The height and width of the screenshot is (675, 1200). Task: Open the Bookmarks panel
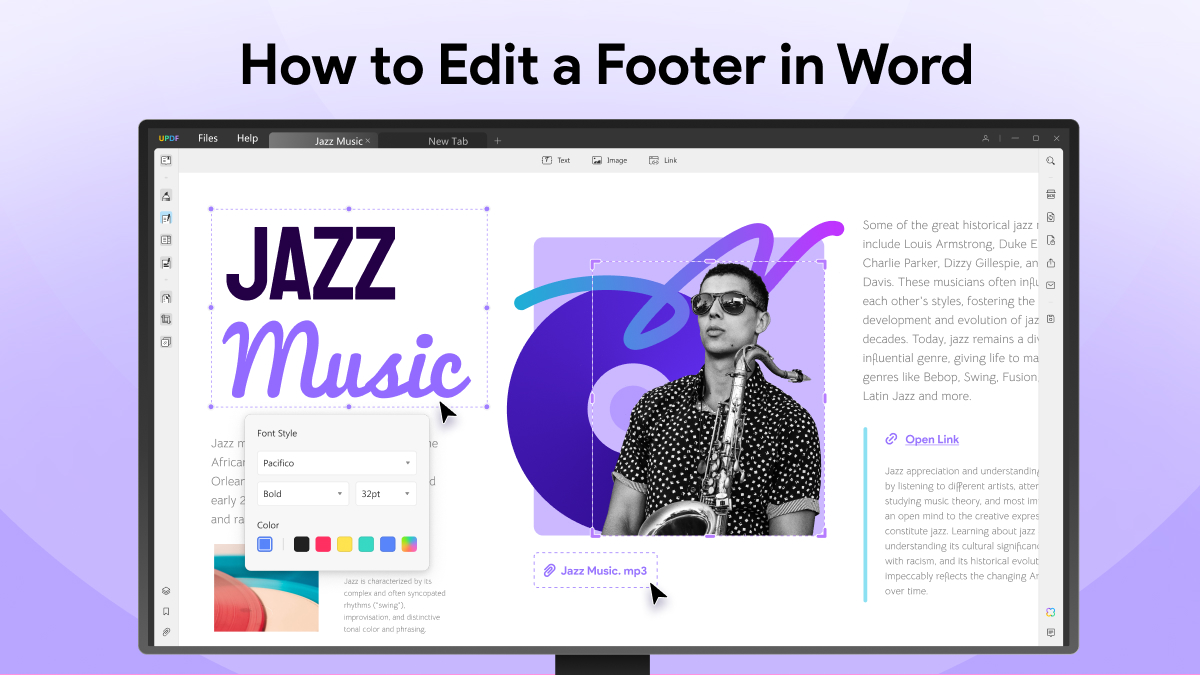[x=166, y=611]
